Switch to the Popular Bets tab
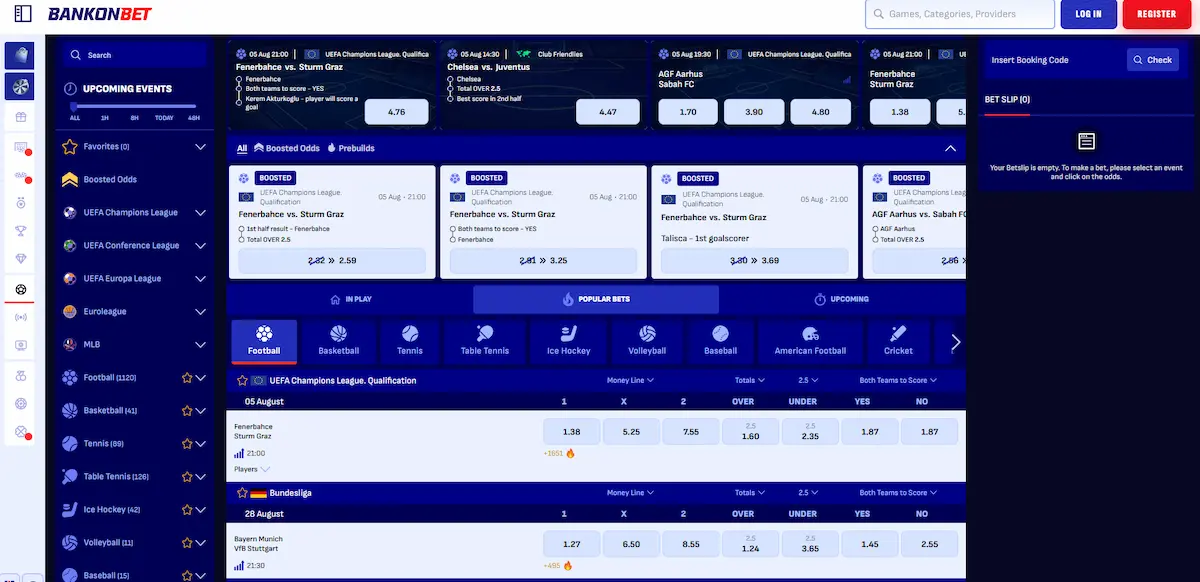This screenshot has width=1200, height=582. 596,299
